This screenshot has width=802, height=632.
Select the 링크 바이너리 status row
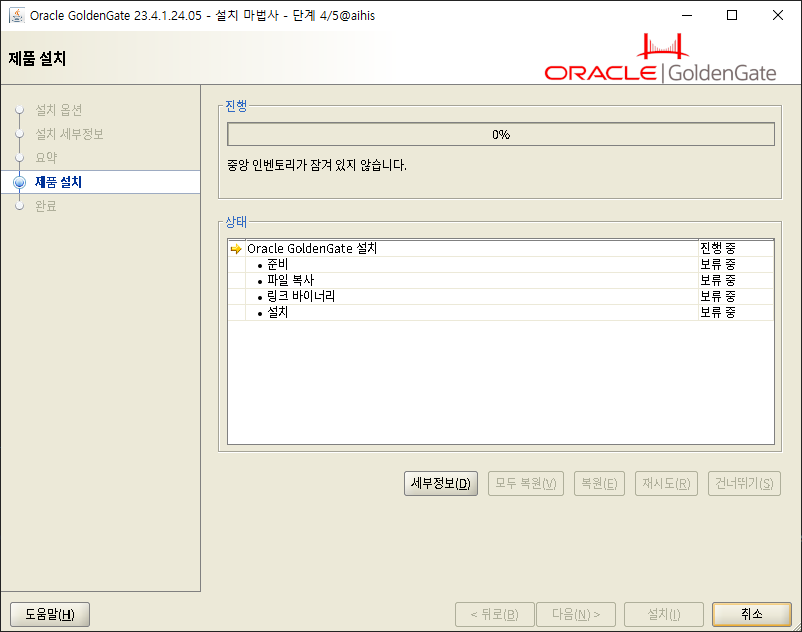pyautogui.click(x=501, y=296)
